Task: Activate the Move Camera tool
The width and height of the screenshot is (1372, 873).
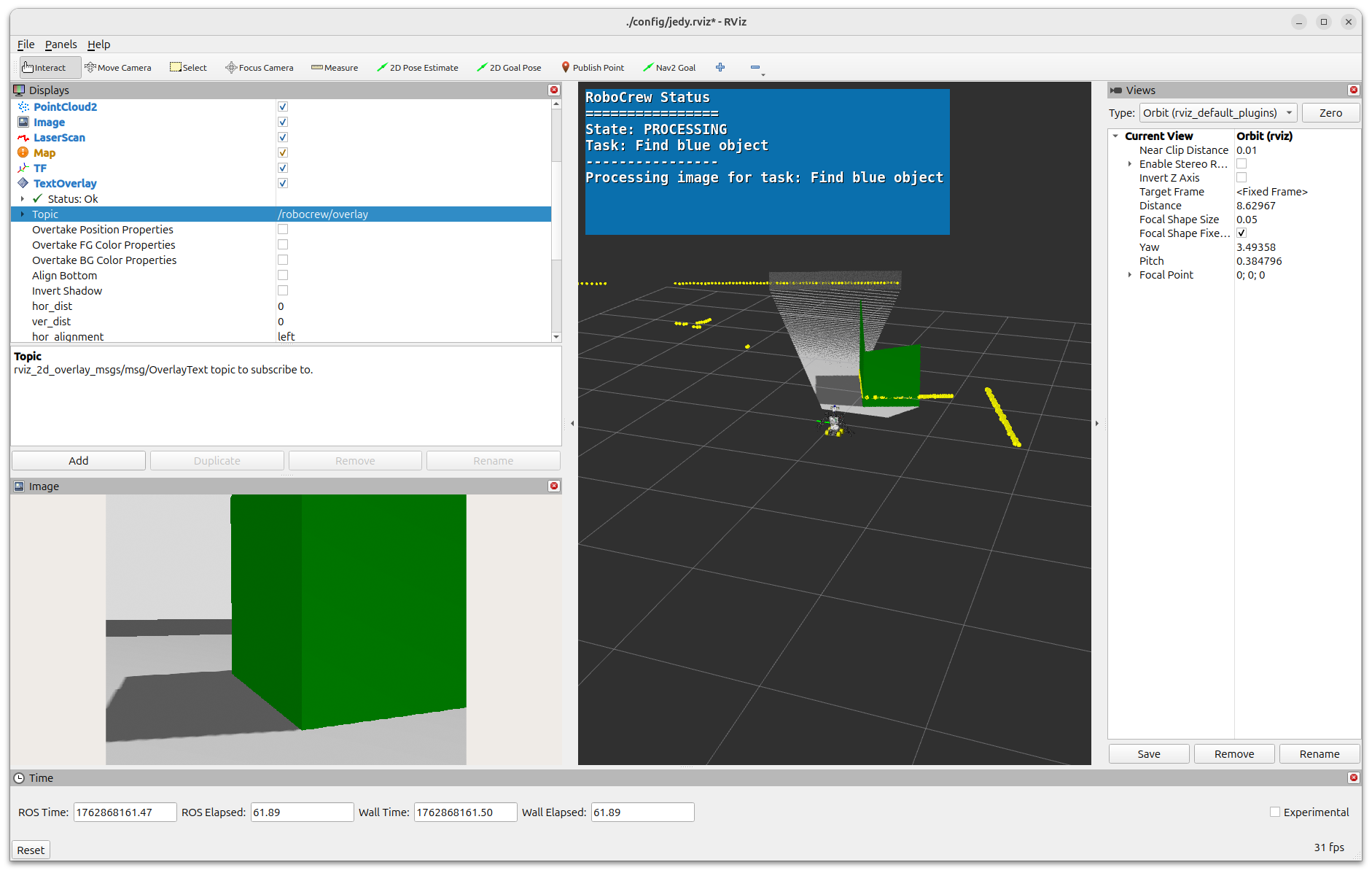Action: point(118,67)
